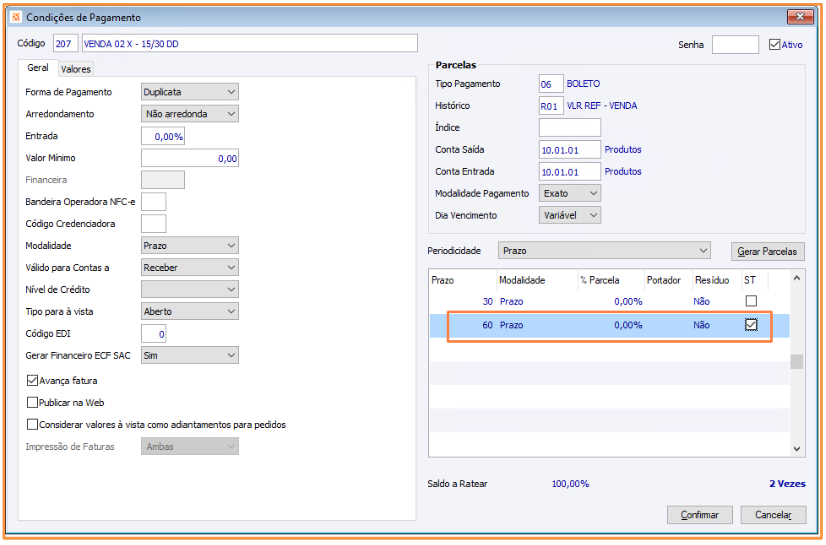The width and height of the screenshot is (826, 545).
Task: Uncheck ST box for the 60 Prazo row
Action: 751,324
